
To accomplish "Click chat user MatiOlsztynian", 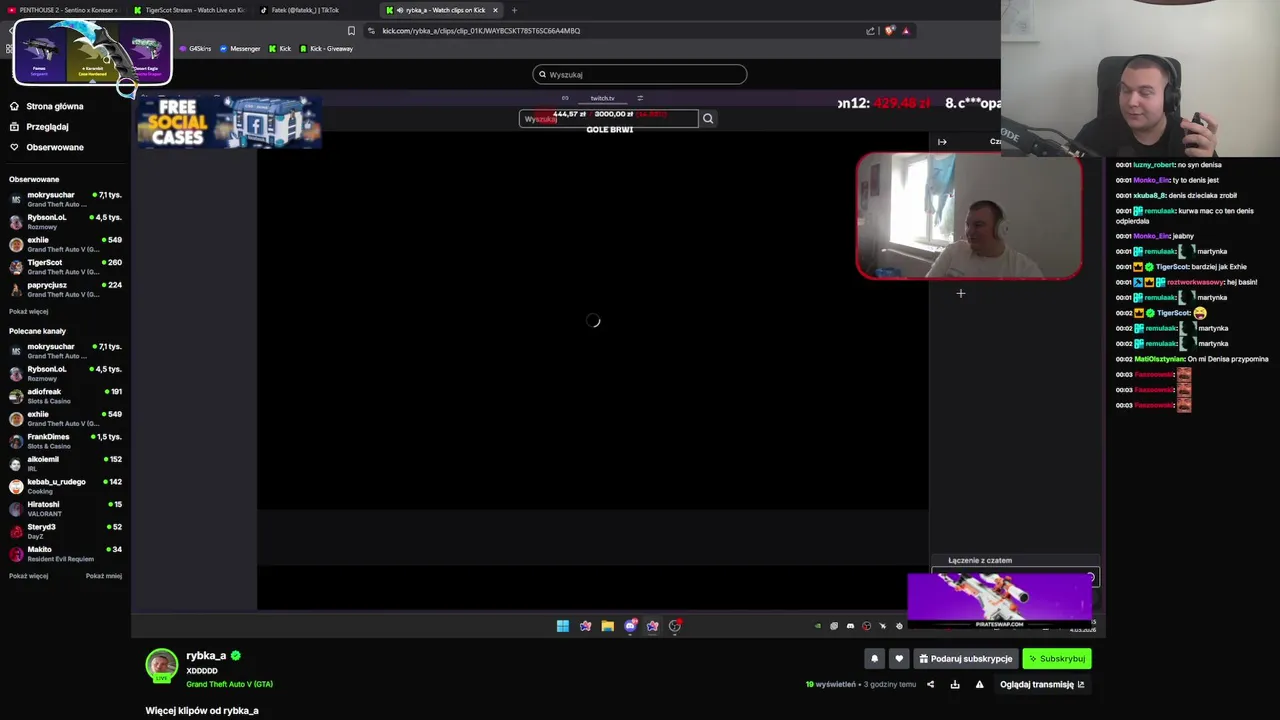I will click(1159, 359).
